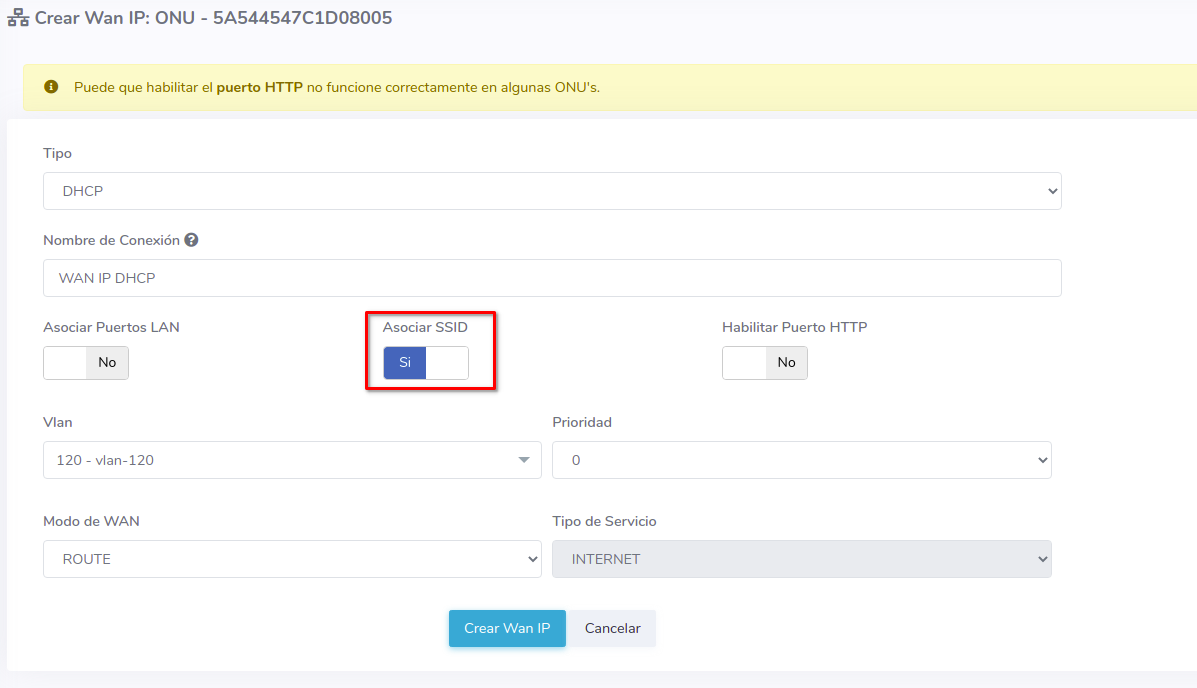Click the info icon in the yellow warning banner
This screenshot has height=688, width=1197.
pyautogui.click(x=52, y=87)
